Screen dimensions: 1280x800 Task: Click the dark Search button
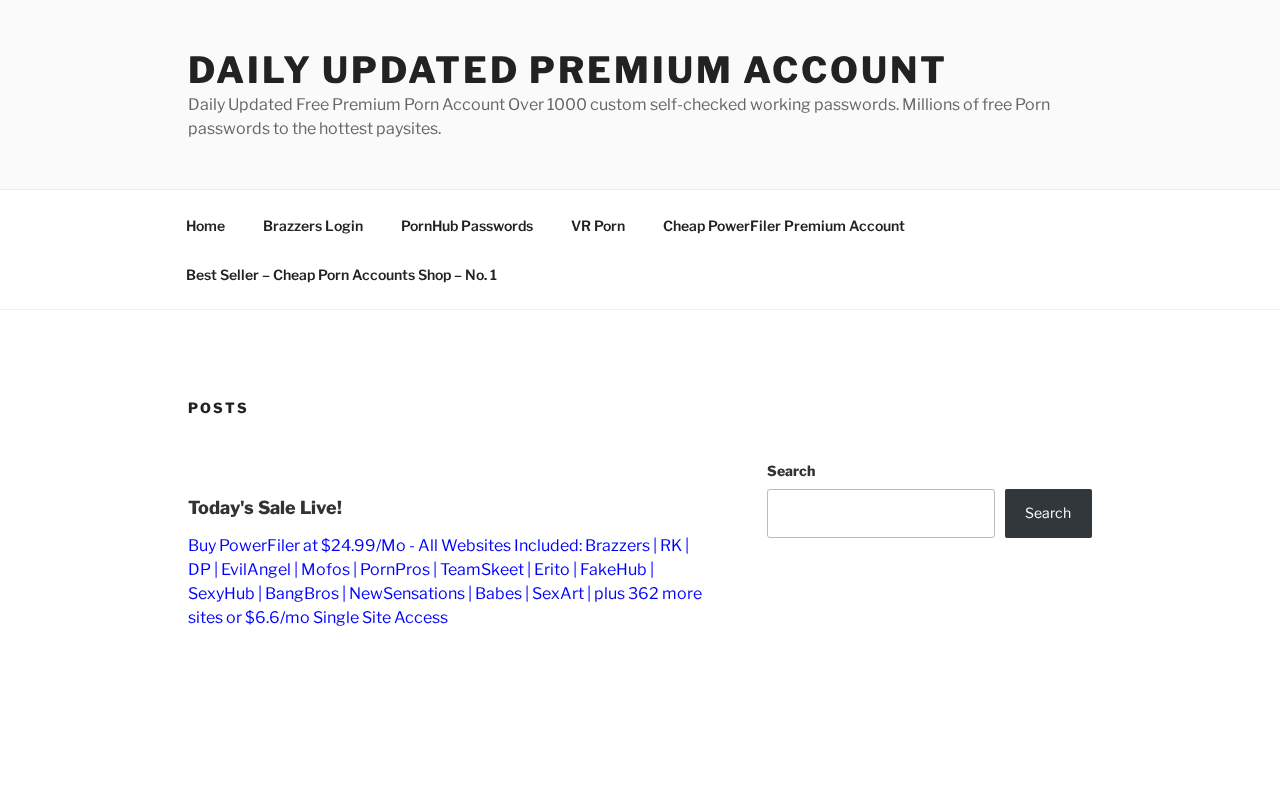tap(1048, 513)
